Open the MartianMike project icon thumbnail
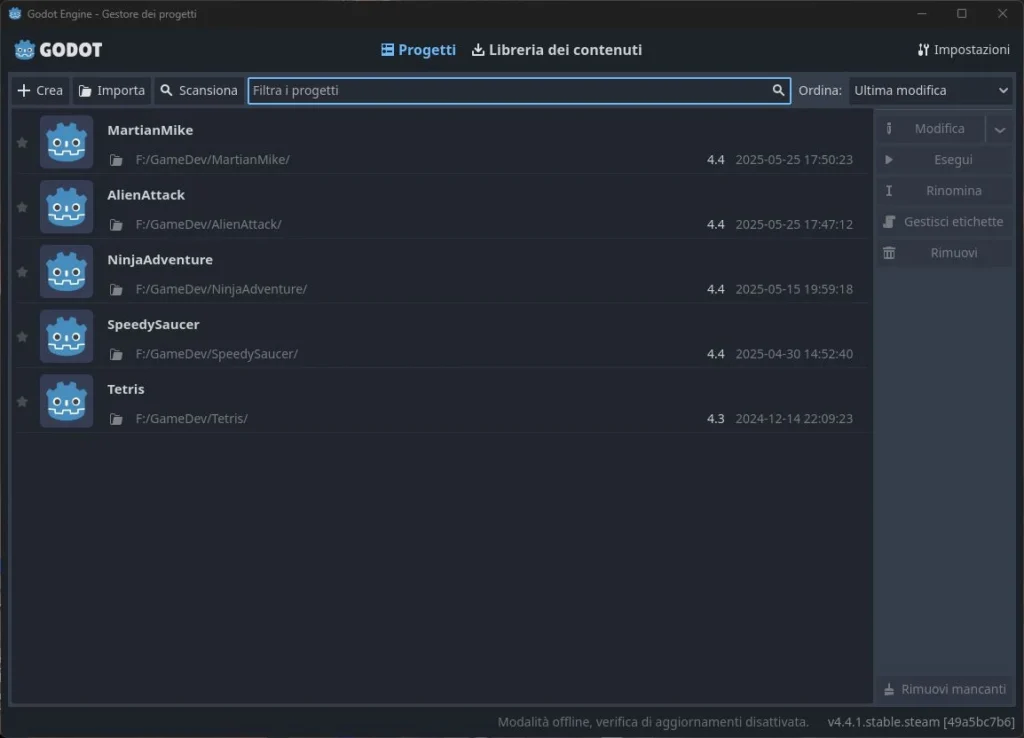 coord(66,142)
